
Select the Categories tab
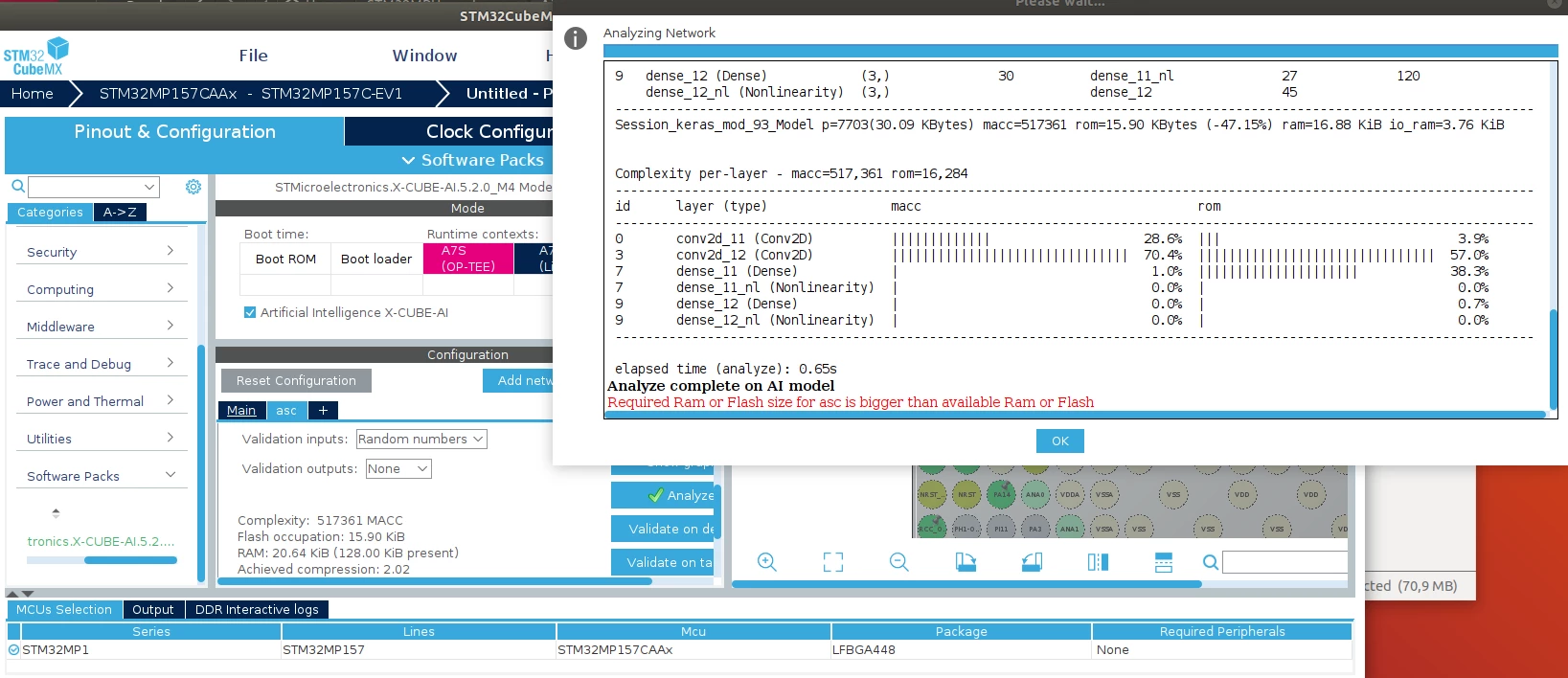point(50,213)
